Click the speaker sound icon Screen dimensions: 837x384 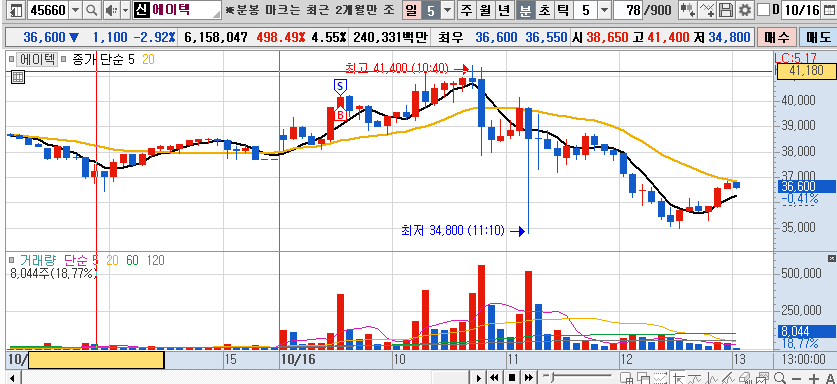point(111,10)
